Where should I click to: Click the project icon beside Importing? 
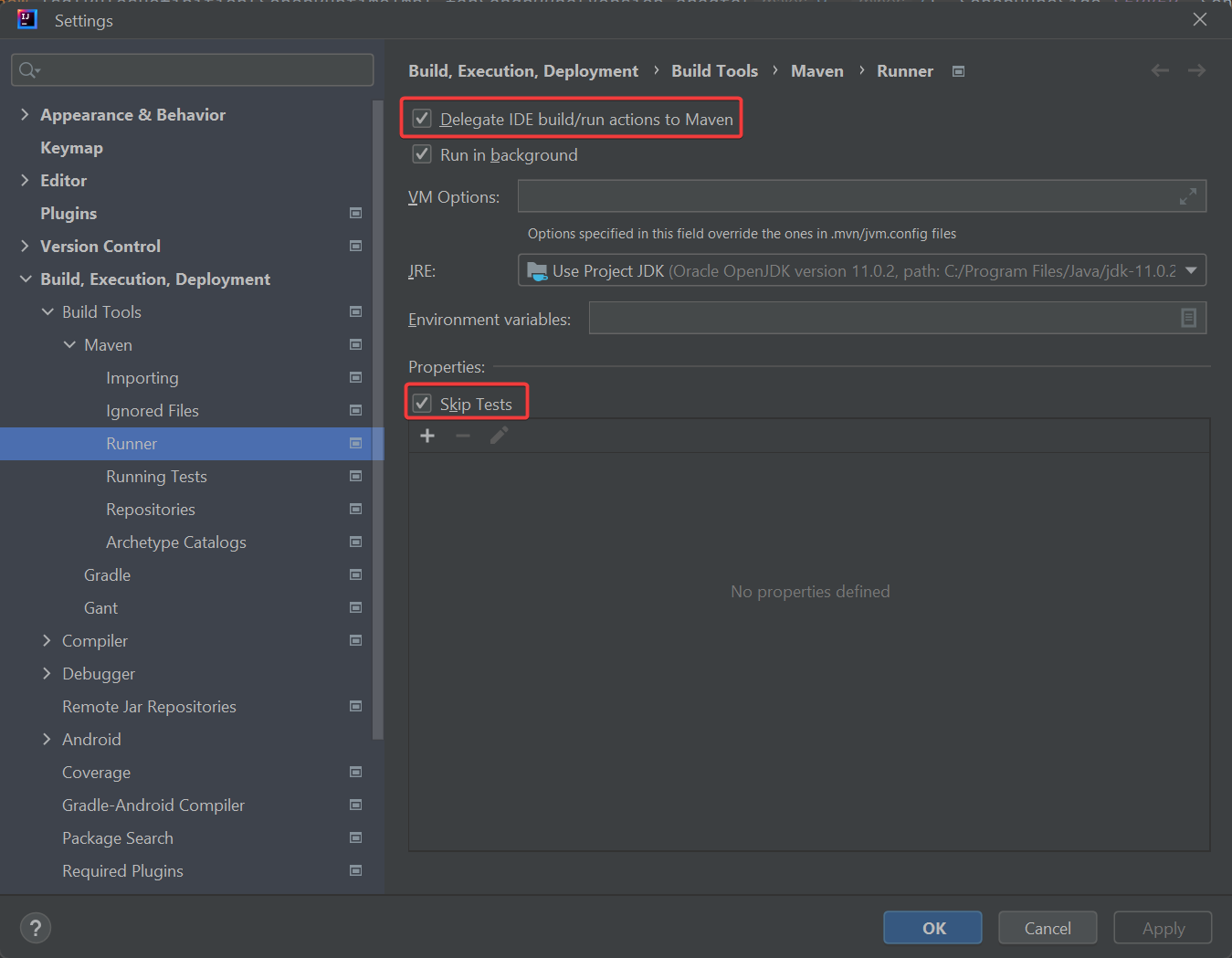[x=356, y=377]
